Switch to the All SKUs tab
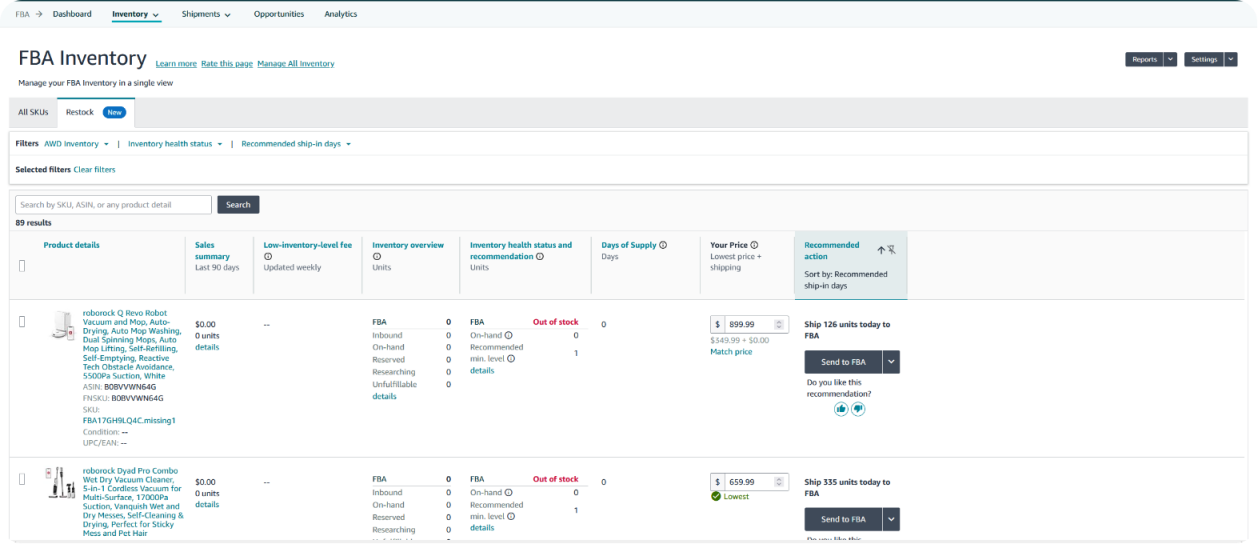 click(33, 112)
